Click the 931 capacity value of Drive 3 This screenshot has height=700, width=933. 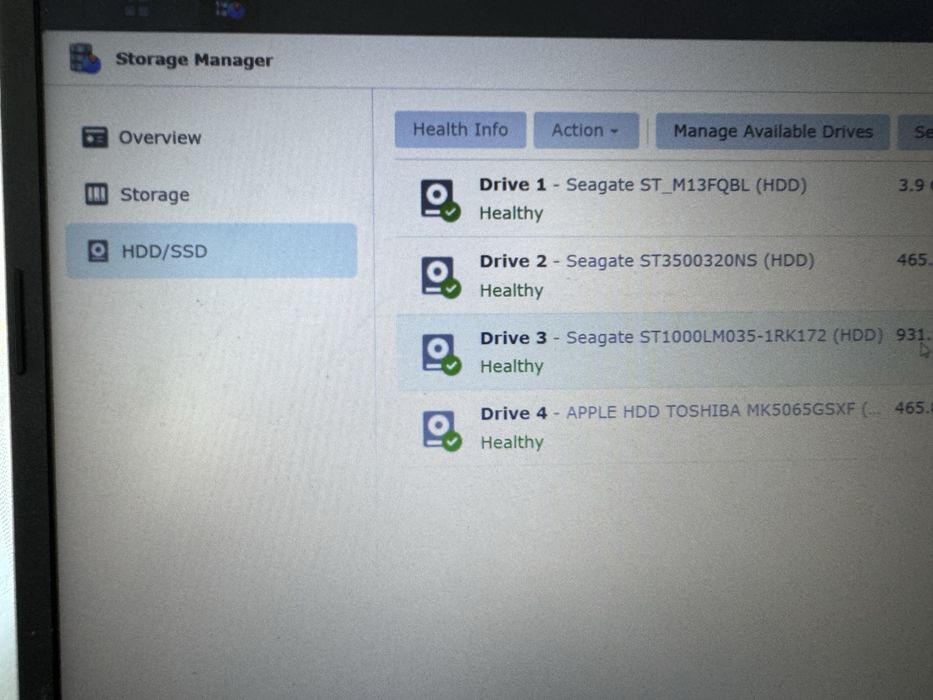point(913,335)
